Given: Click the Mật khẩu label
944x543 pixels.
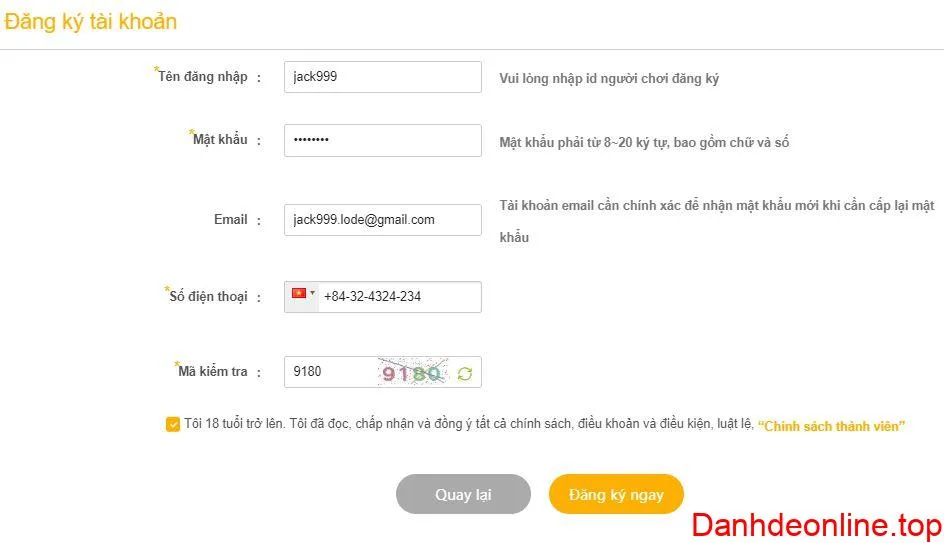Looking at the screenshot, I should tap(220, 140).
